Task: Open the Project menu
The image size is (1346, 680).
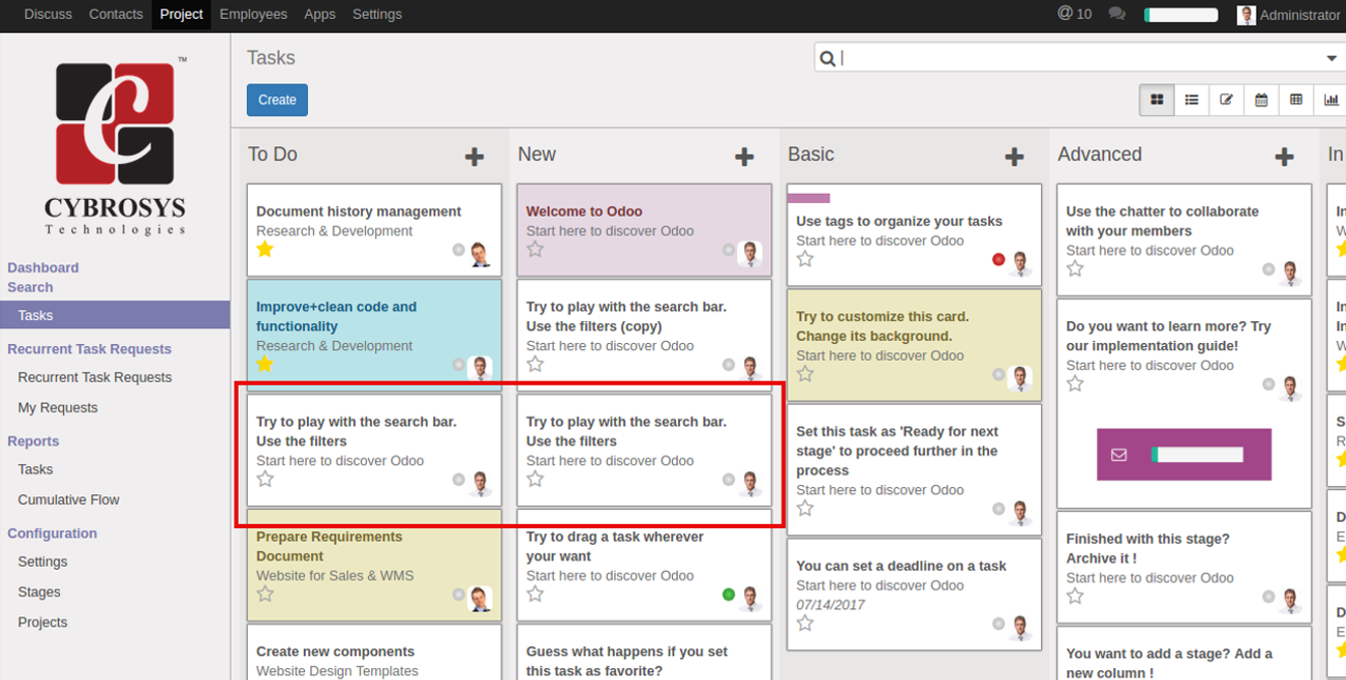Action: click(181, 14)
